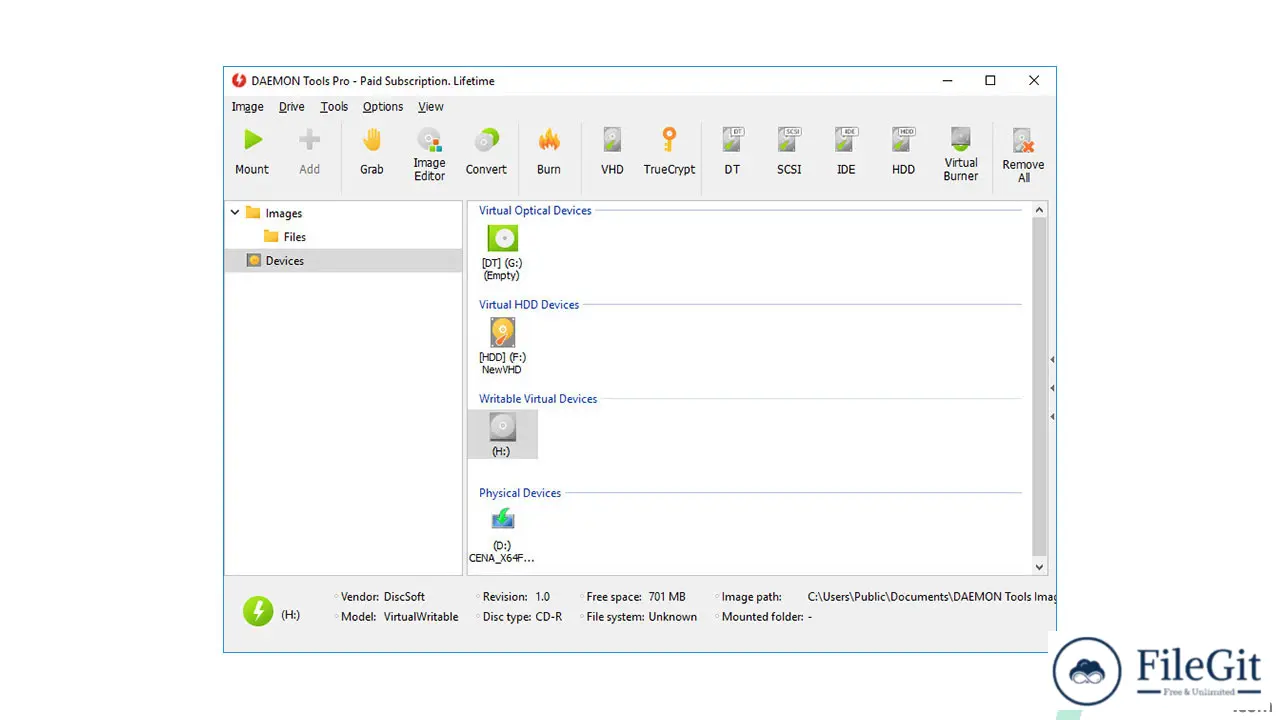The image size is (1280, 720).
Task: Select the Images folder in tree
Action: pos(274,213)
